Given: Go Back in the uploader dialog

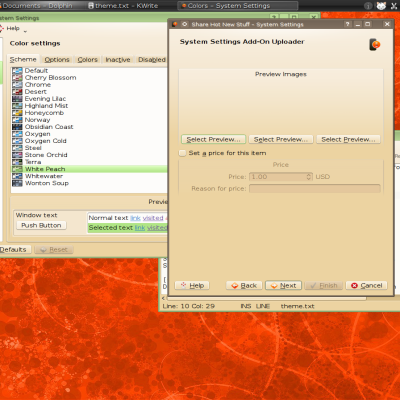Looking at the screenshot, I should (244, 286).
